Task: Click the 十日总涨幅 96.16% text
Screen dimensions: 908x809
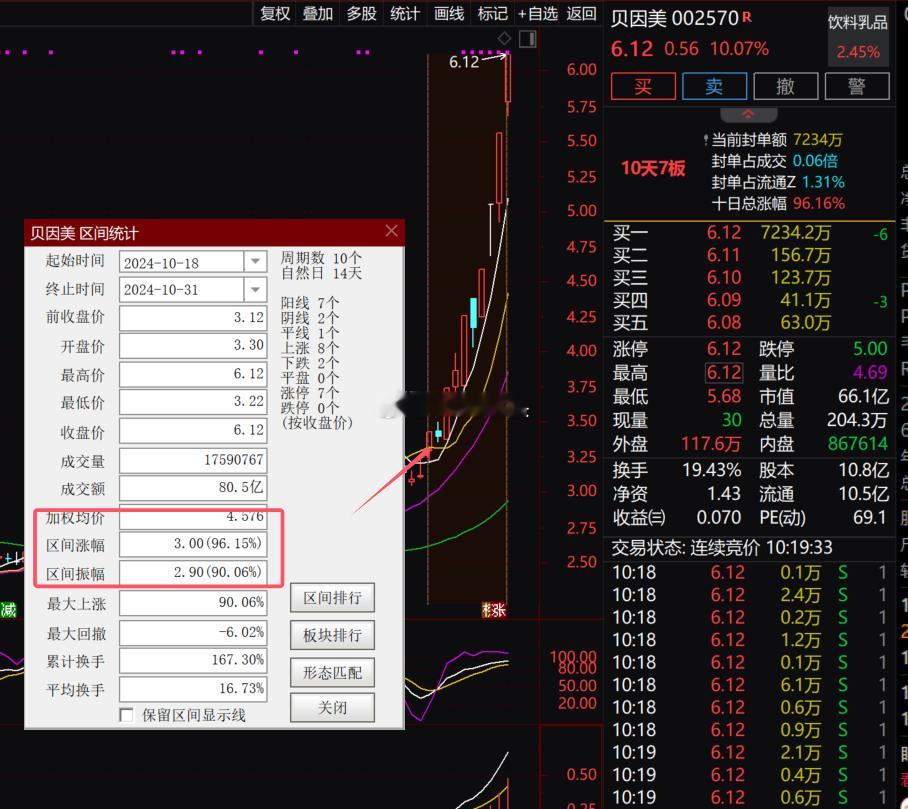Action: click(778, 203)
